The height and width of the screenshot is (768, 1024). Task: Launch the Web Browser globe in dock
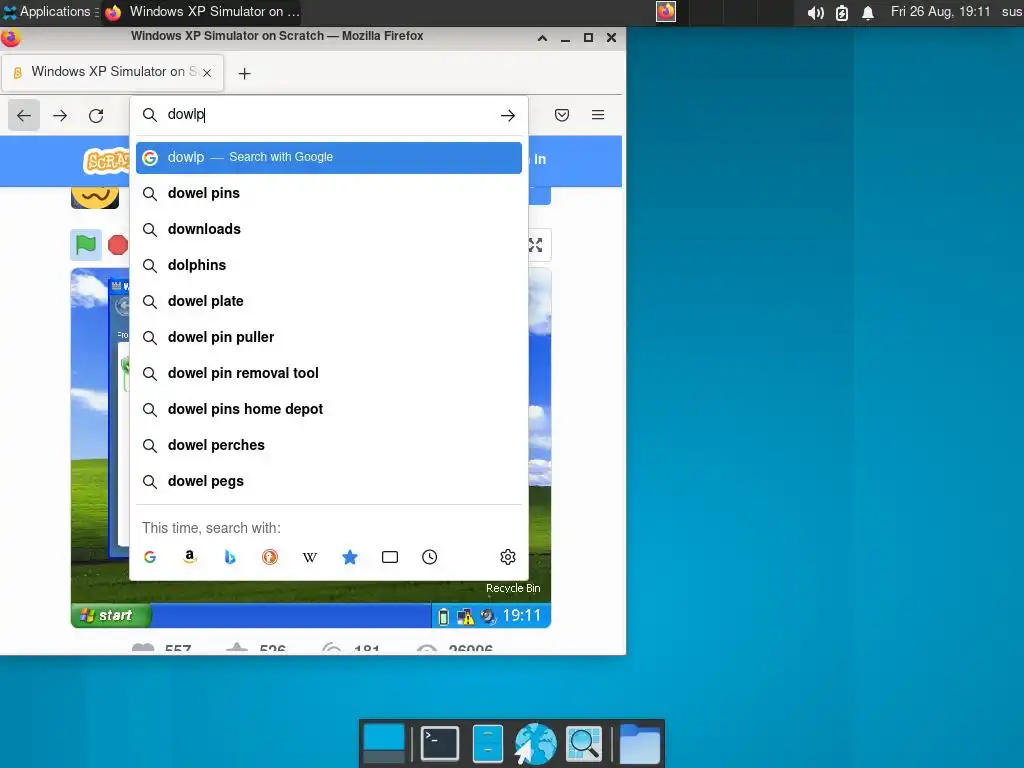pyautogui.click(x=536, y=744)
